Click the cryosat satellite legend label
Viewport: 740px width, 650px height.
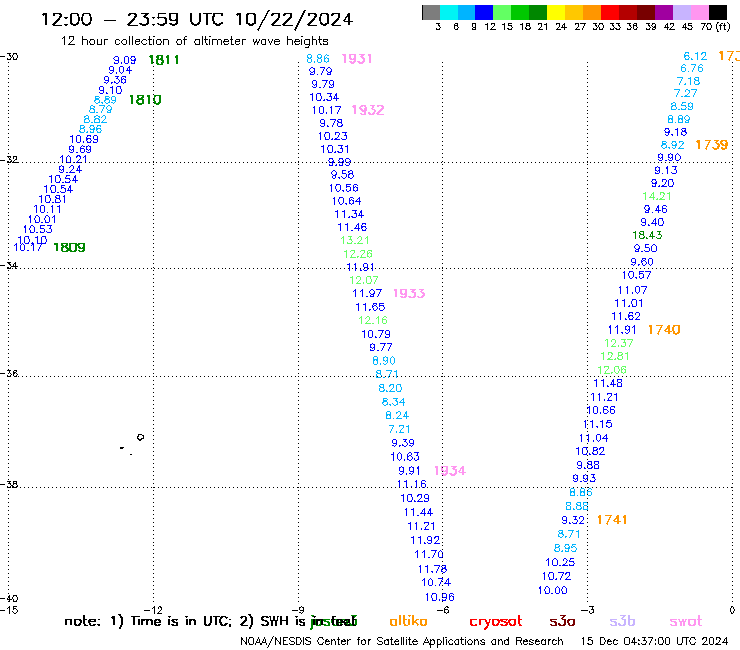(496, 622)
